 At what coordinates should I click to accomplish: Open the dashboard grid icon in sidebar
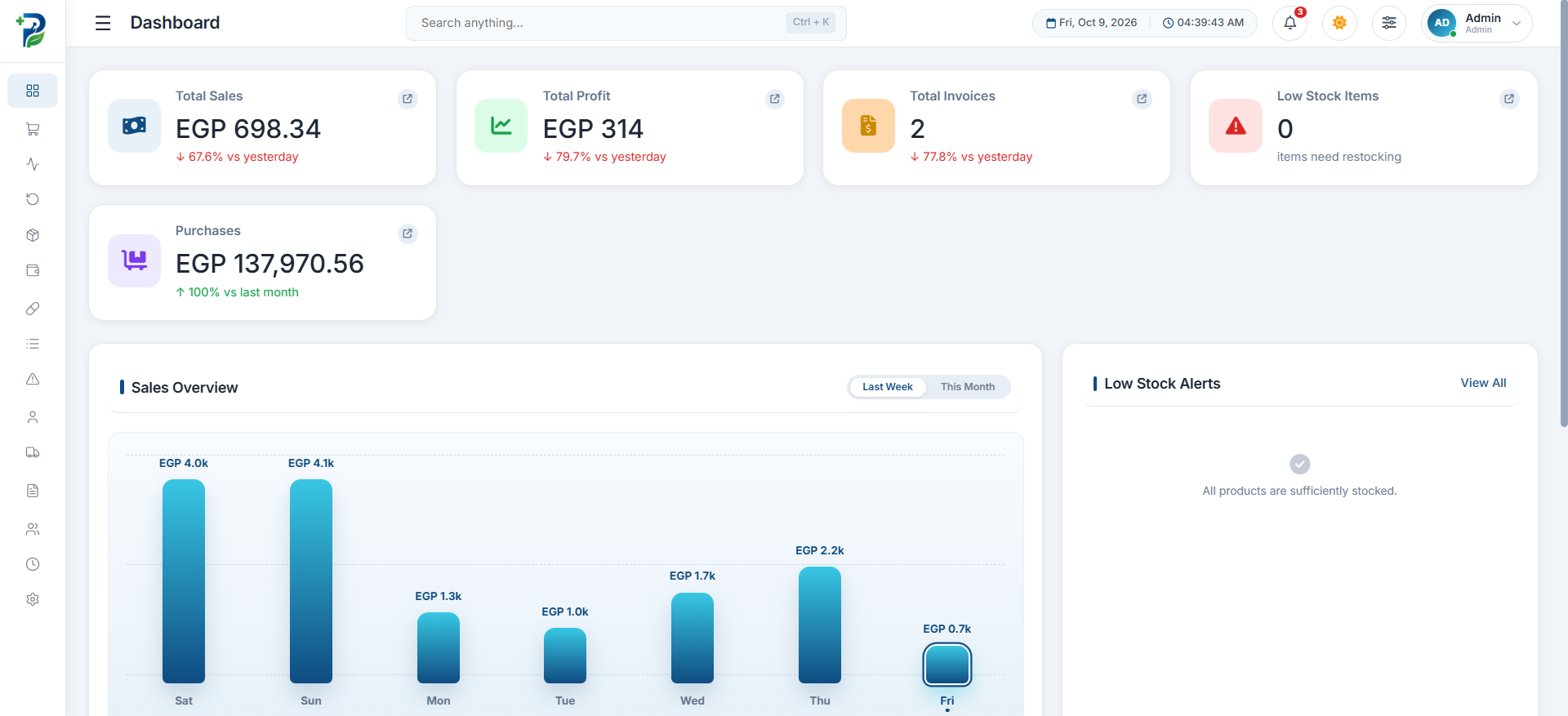33,91
